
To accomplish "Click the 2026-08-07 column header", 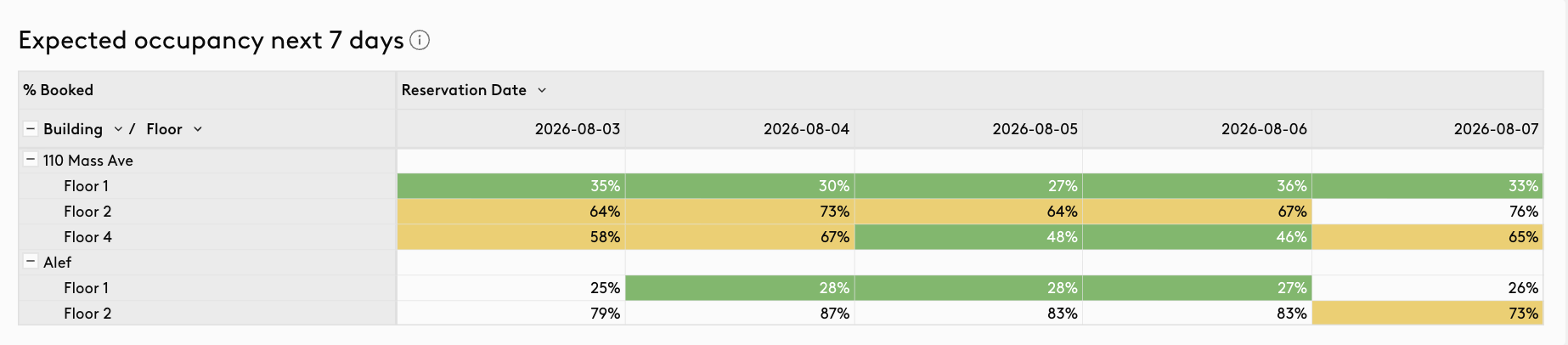I will pyautogui.click(x=1496, y=129).
